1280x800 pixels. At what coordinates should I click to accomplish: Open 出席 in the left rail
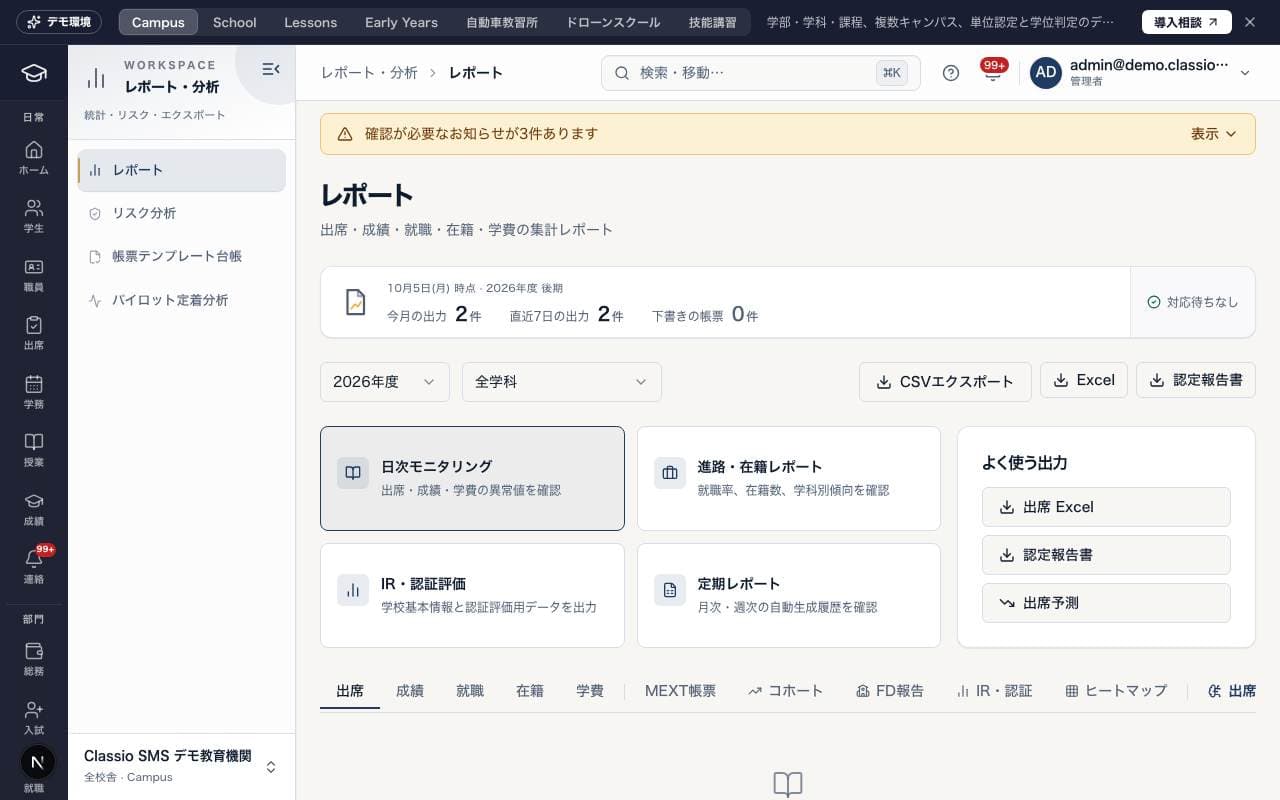click(x=33, y=333)
